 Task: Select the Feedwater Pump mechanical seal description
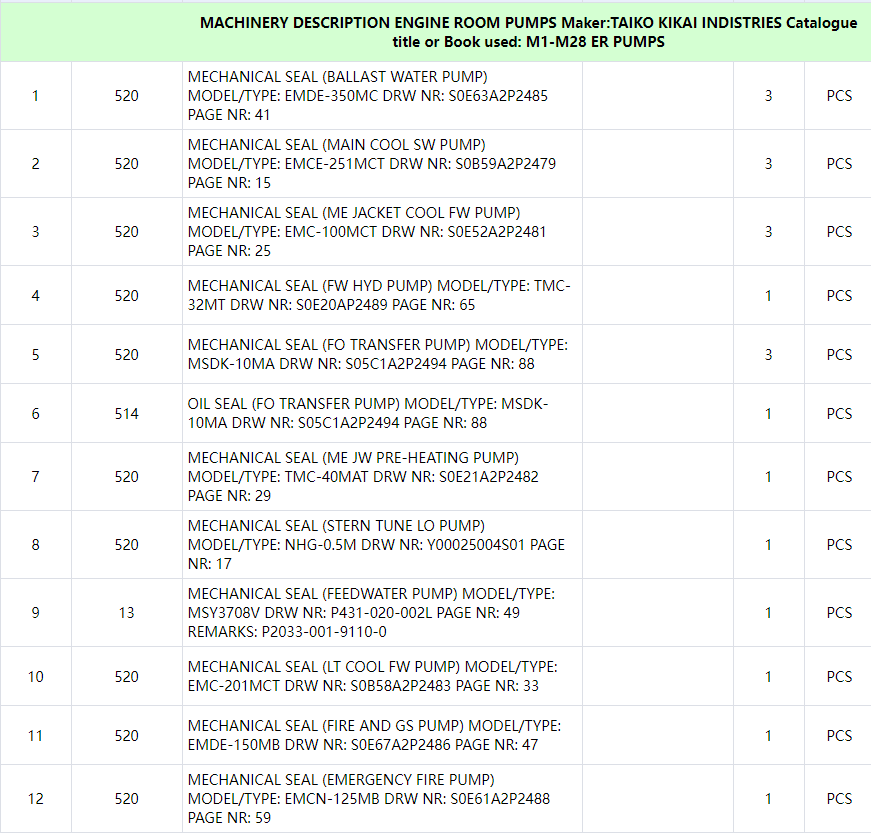pyautogui.click(x=371, y=613)
